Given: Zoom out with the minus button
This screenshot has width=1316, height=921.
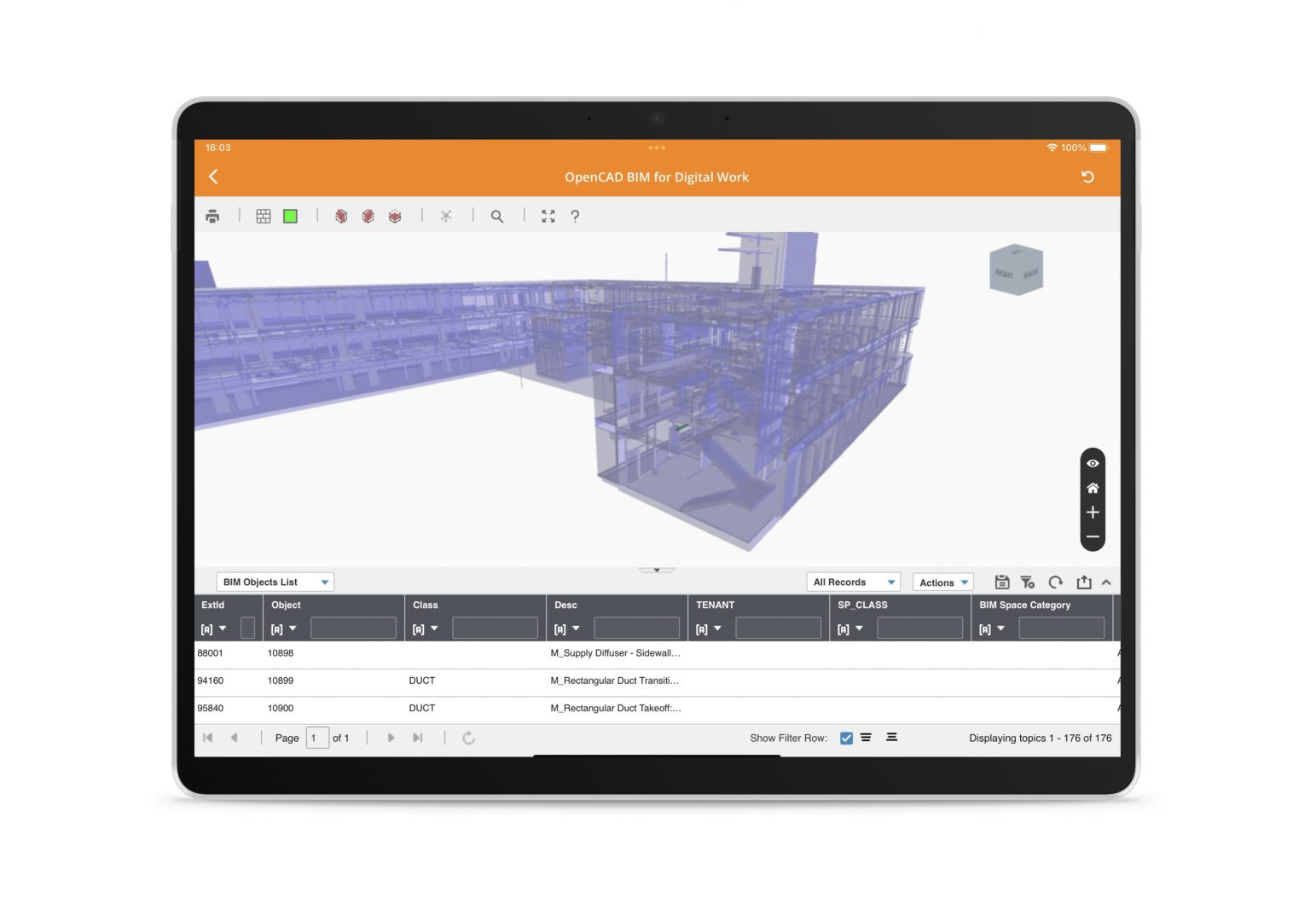Looking at the screenshot, I should point(1093,537).
